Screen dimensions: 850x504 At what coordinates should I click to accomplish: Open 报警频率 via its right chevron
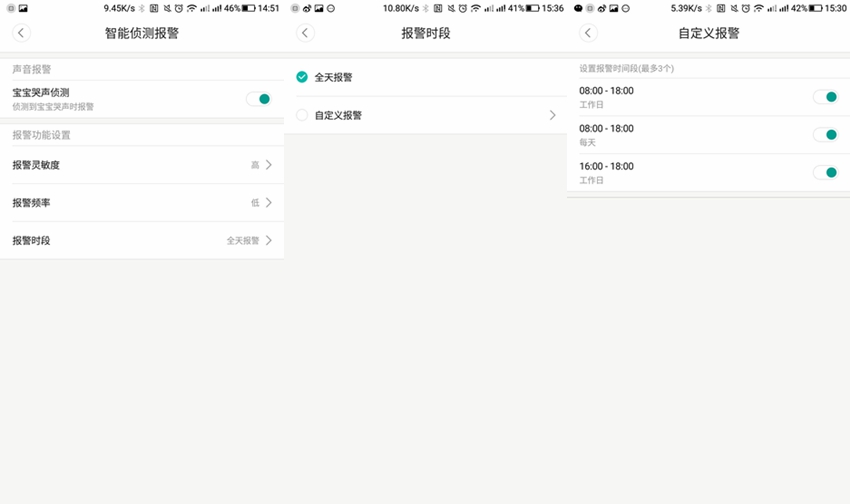268,203
